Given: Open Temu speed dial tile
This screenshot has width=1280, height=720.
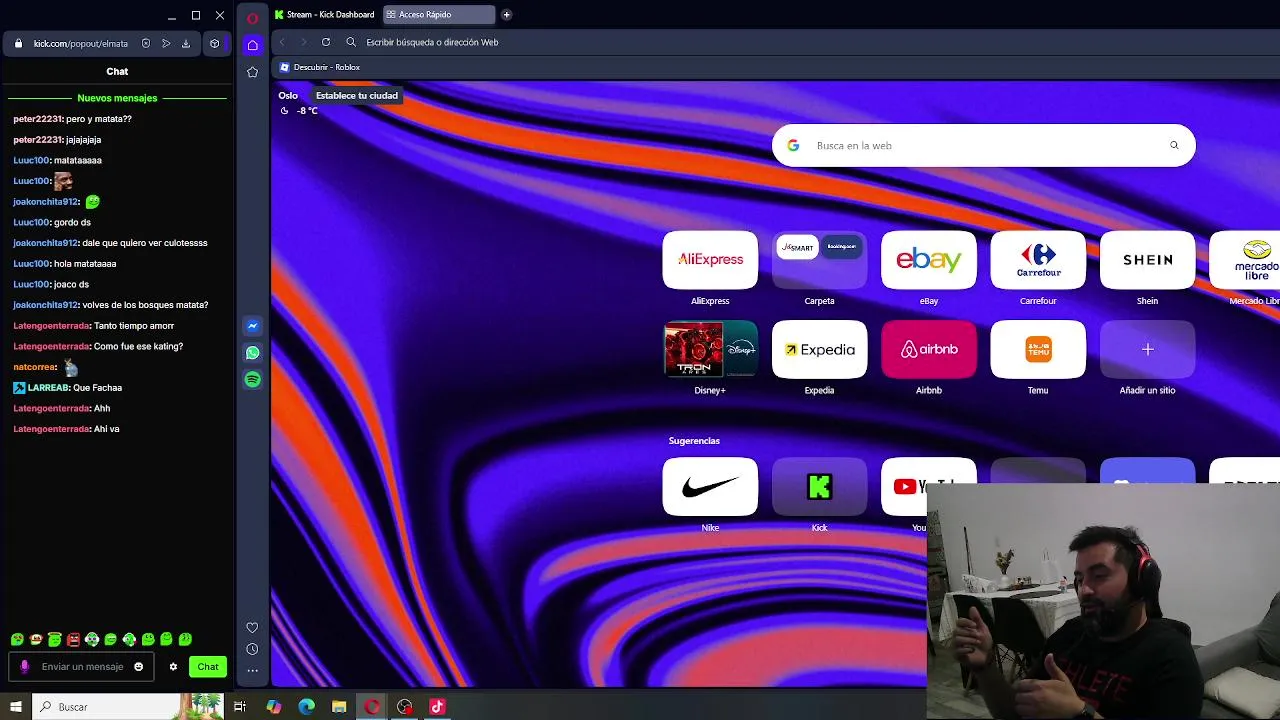Looking at the screenshot, I should [1038, 350].
